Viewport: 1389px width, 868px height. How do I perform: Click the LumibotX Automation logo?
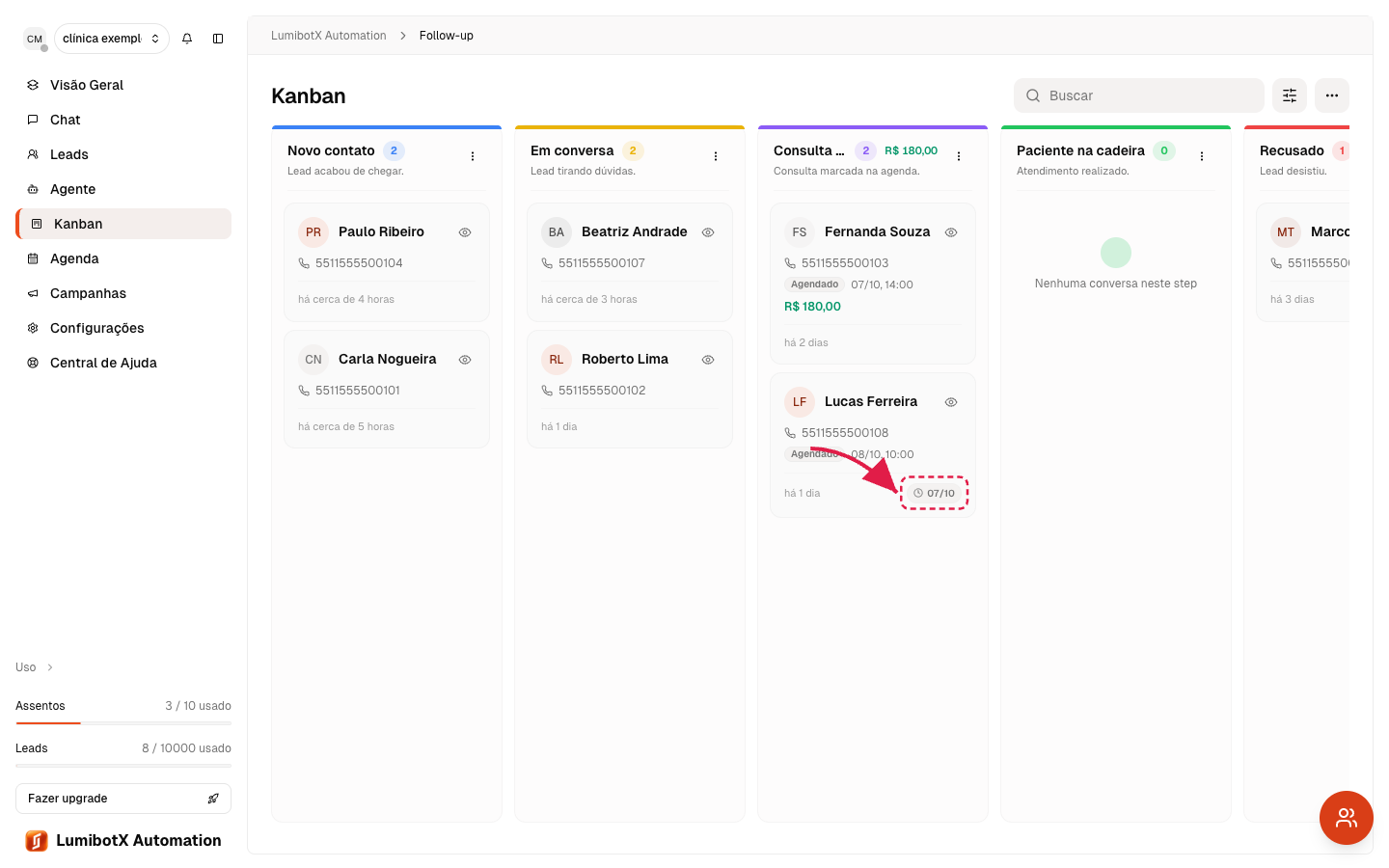(37, 841)
